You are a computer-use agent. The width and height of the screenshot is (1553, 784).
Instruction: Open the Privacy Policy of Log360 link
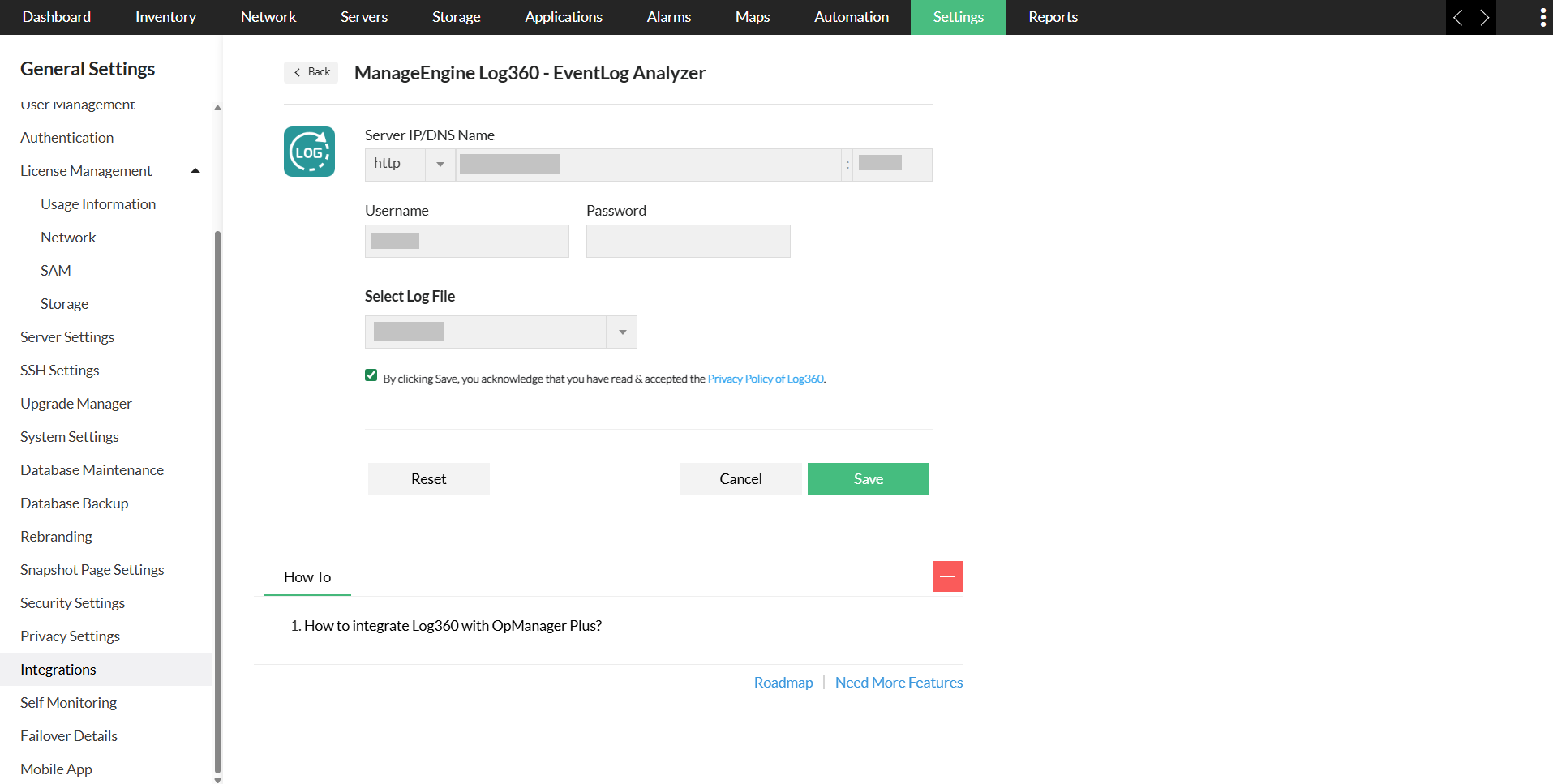[x=766, y=379]
